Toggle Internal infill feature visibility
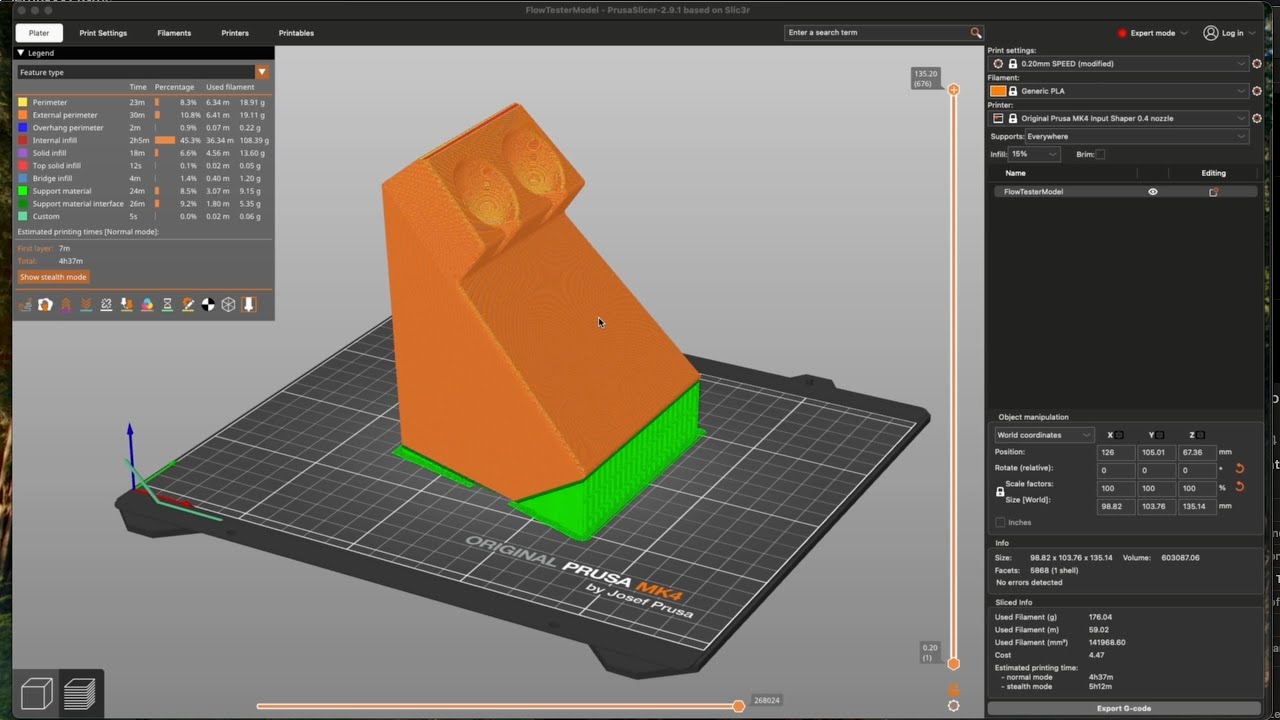This screenshot has height=720, width=1280. 144,140
